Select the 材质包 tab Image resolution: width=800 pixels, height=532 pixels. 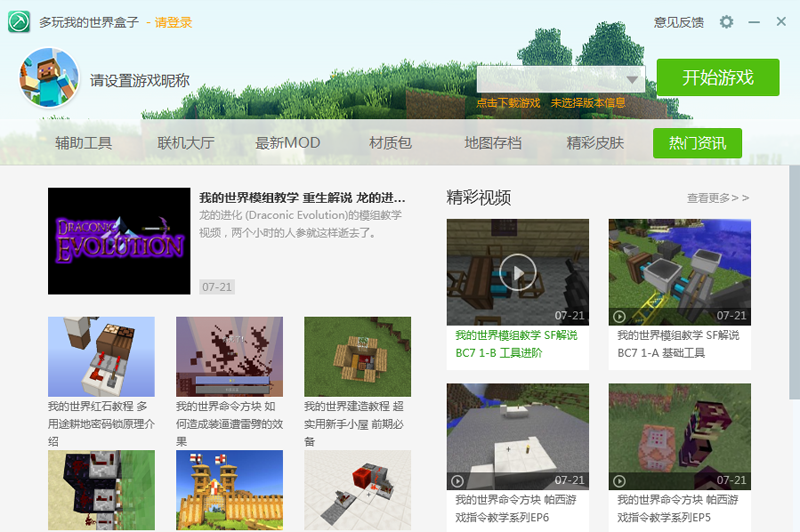click(390, 143)
